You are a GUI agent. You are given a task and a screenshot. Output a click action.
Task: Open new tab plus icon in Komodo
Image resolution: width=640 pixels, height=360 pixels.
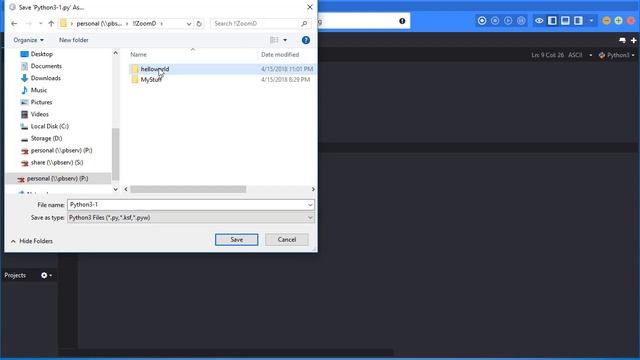point(633,40)
